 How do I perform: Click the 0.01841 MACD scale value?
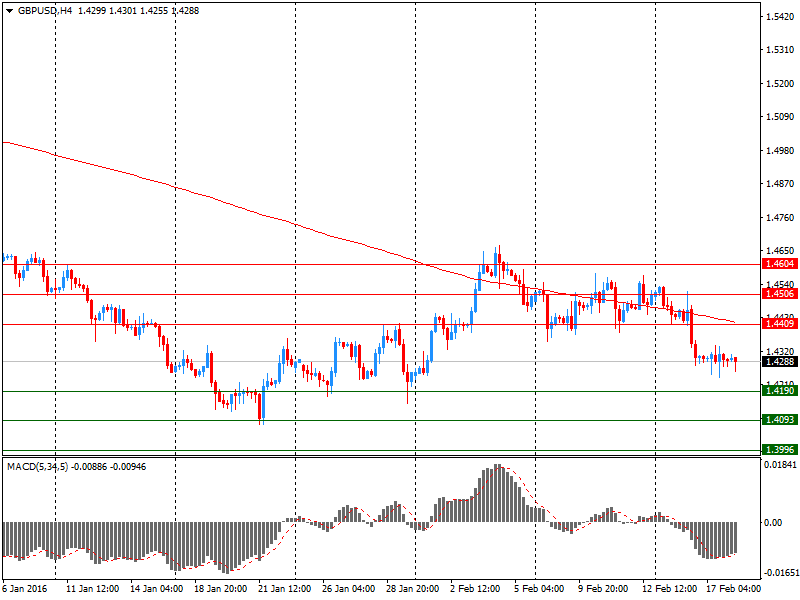click(780, 464)
